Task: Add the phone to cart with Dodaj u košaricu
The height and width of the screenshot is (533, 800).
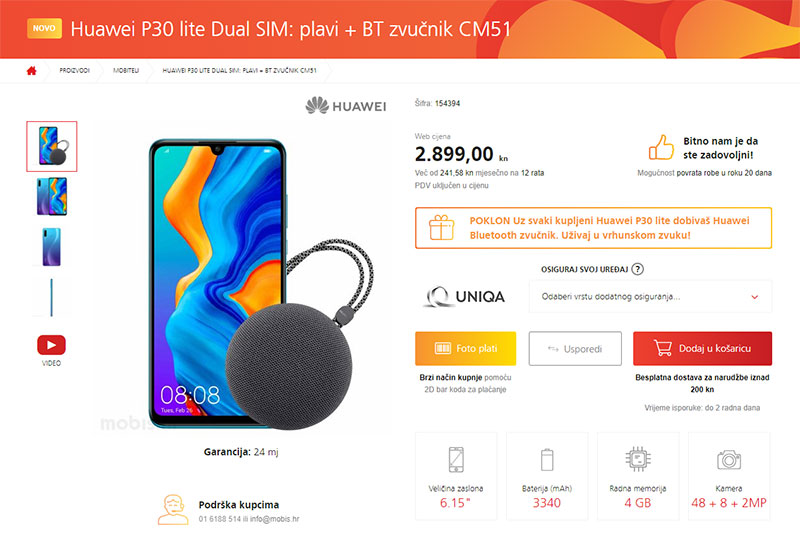Action: tap(702, 348)
